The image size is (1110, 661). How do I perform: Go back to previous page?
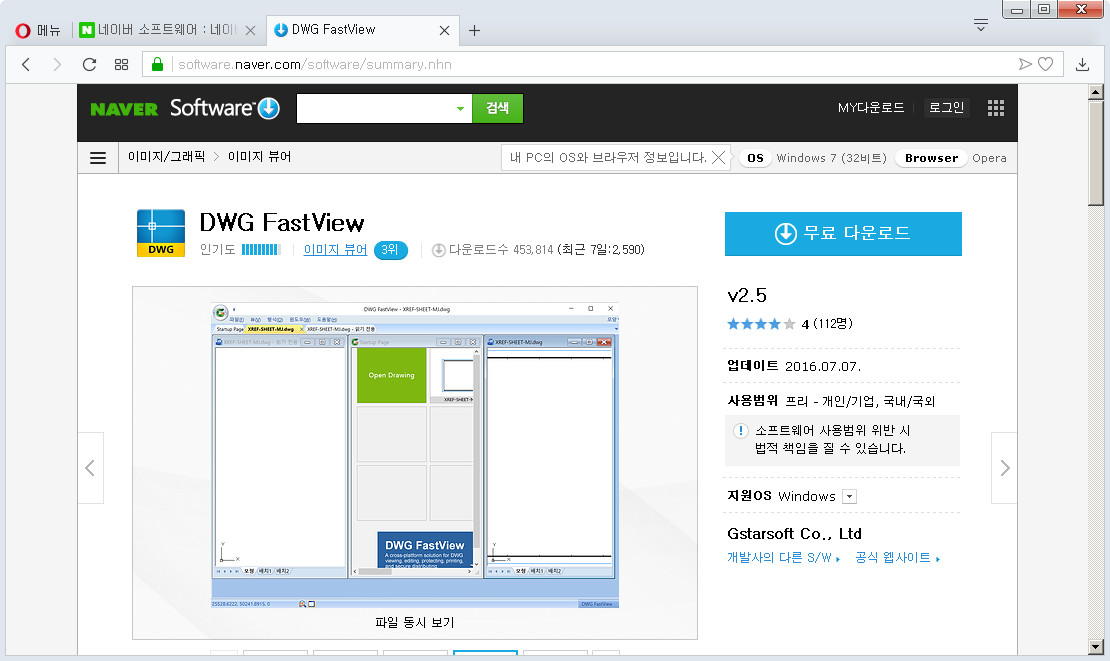(26, 64)
